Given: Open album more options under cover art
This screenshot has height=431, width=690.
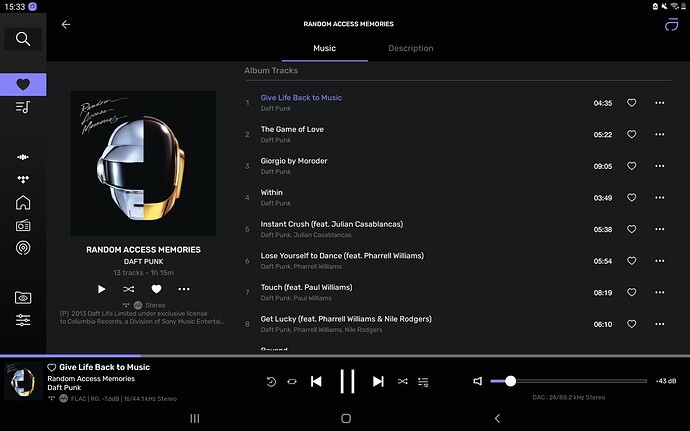Looking at the screenshot, I should tap(184, 289).
